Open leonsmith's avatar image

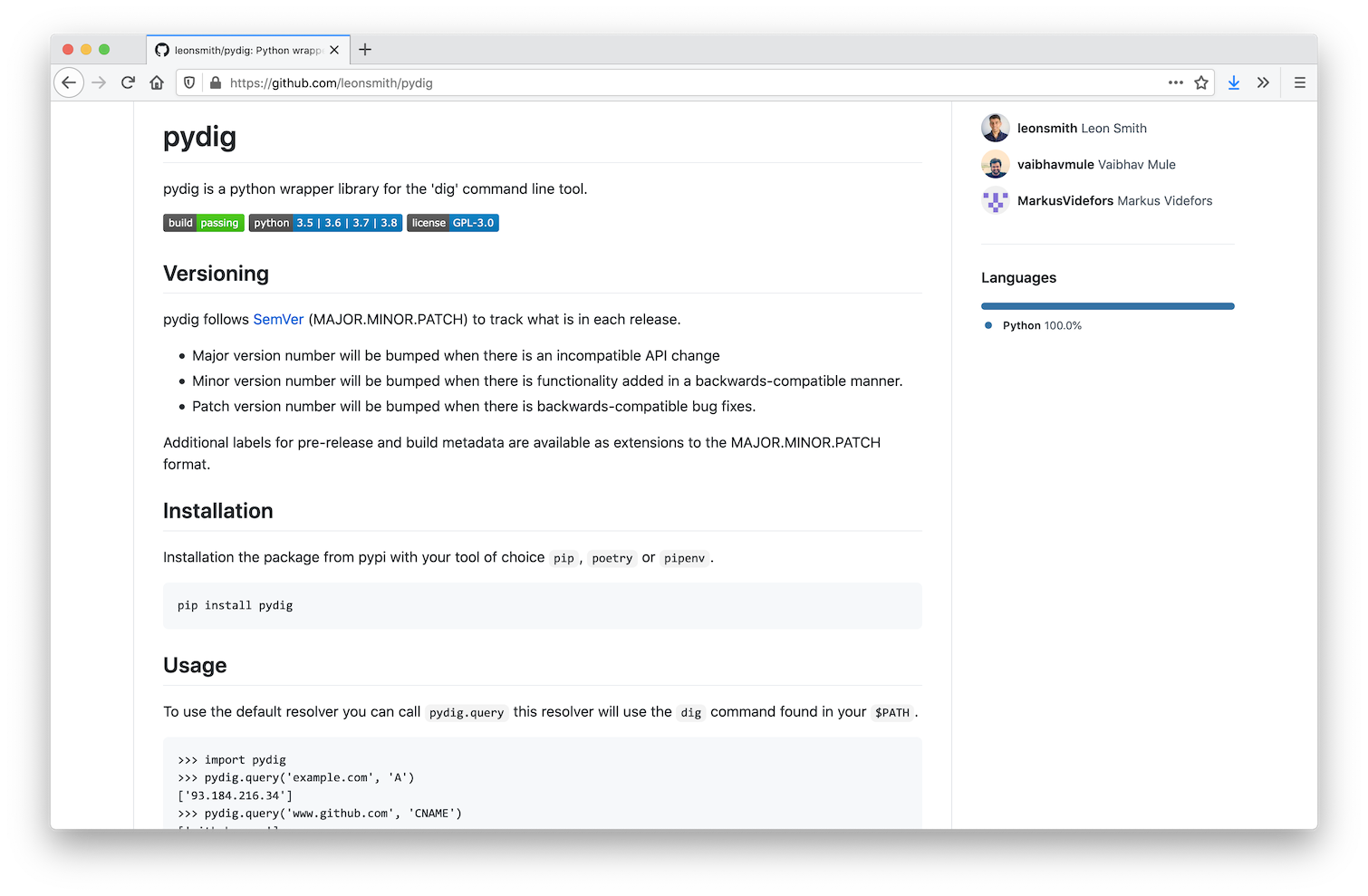[996, 128]
